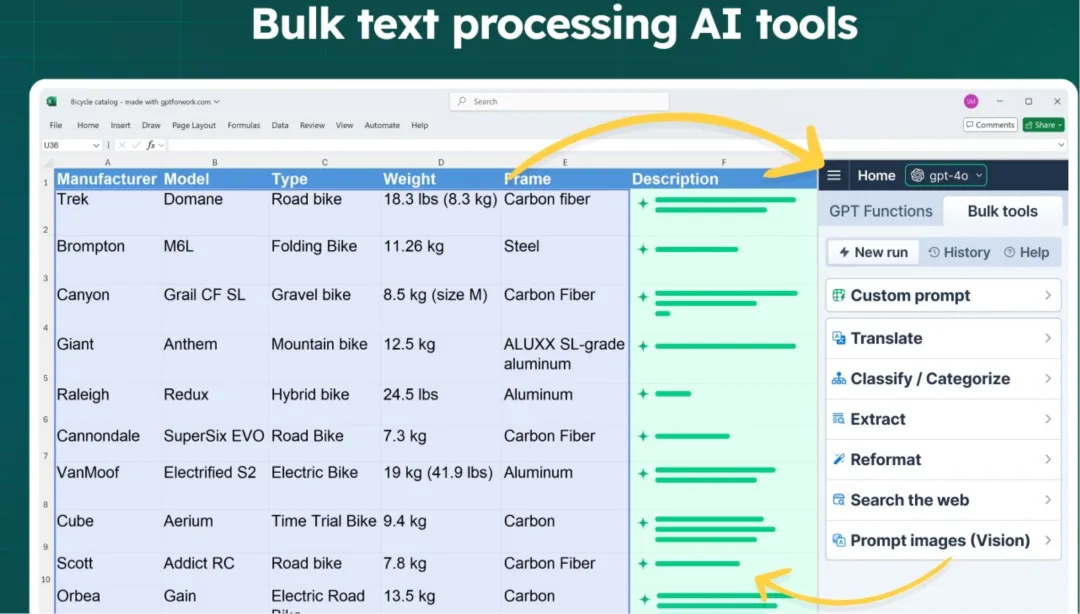Image resolution: width=1080 pixels, height=614 pixels.
Task: Click Home in the GPT sidebar header
Action: tap(876, 176)
